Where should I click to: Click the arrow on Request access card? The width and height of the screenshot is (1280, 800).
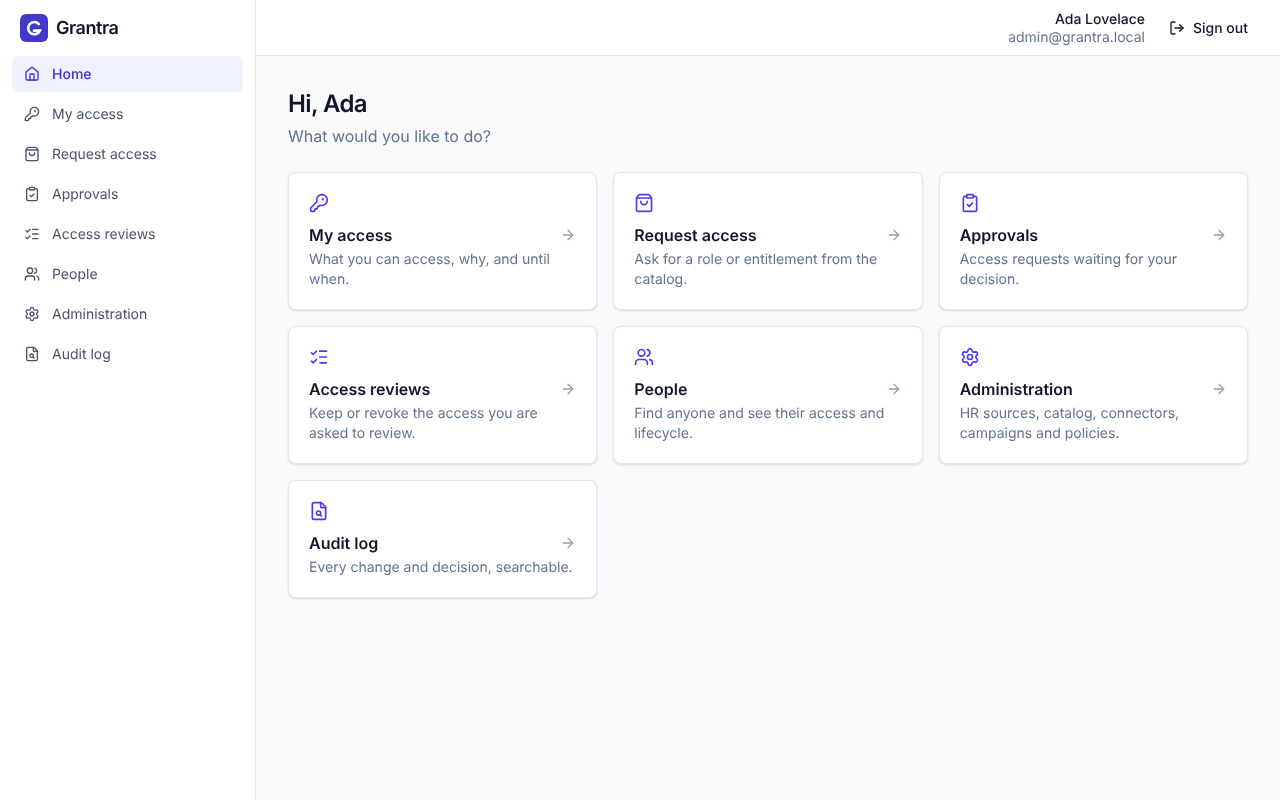894,235
